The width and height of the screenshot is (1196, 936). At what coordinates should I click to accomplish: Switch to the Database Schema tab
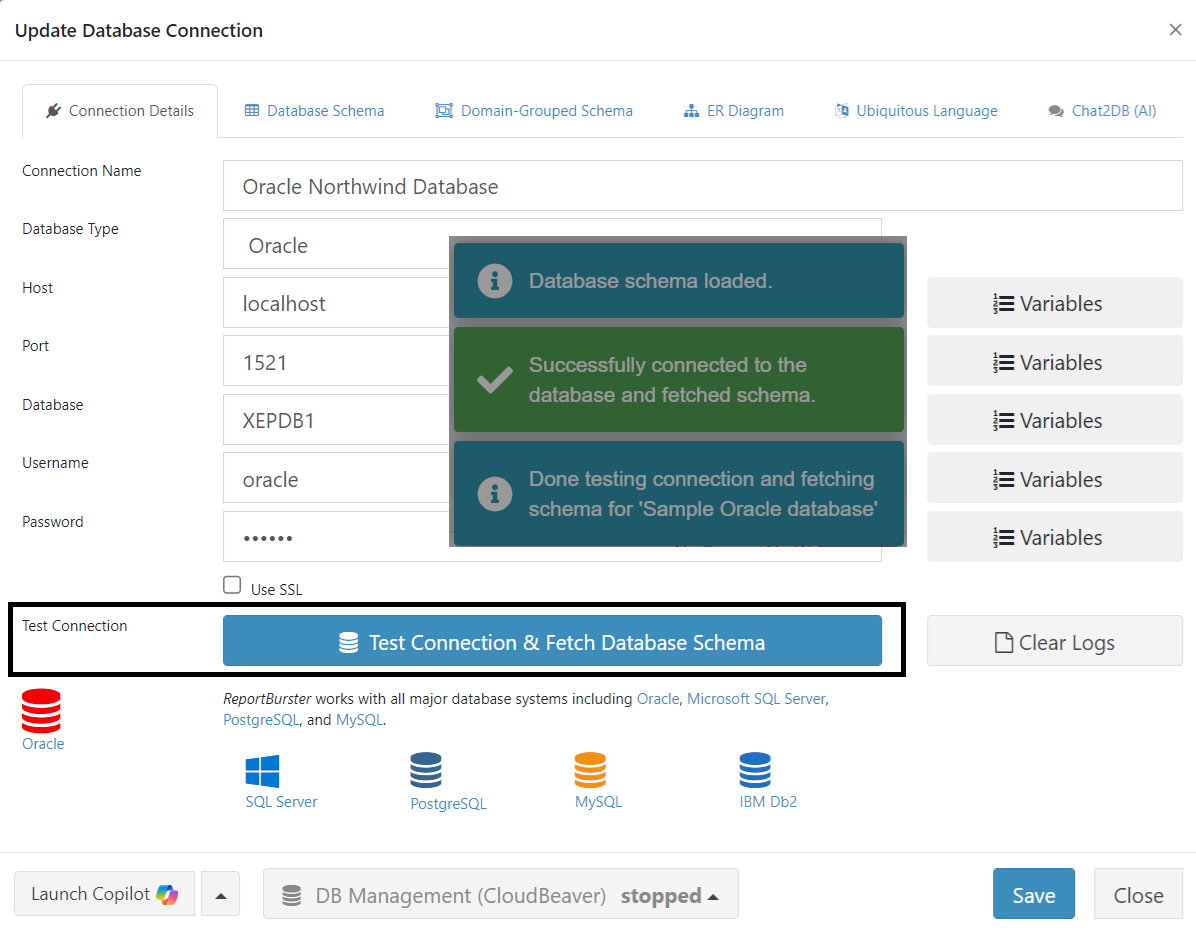tap(314, 111)
